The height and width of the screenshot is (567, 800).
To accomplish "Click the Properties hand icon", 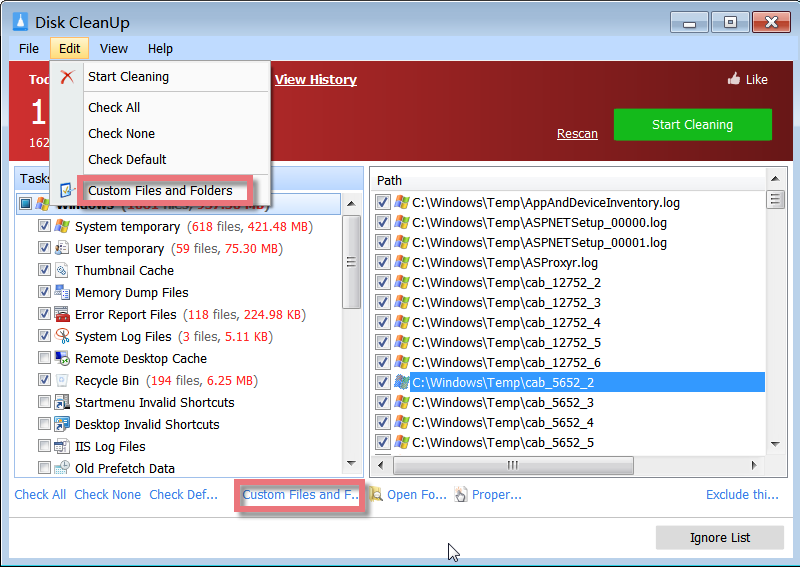I will tap(461, 494).
